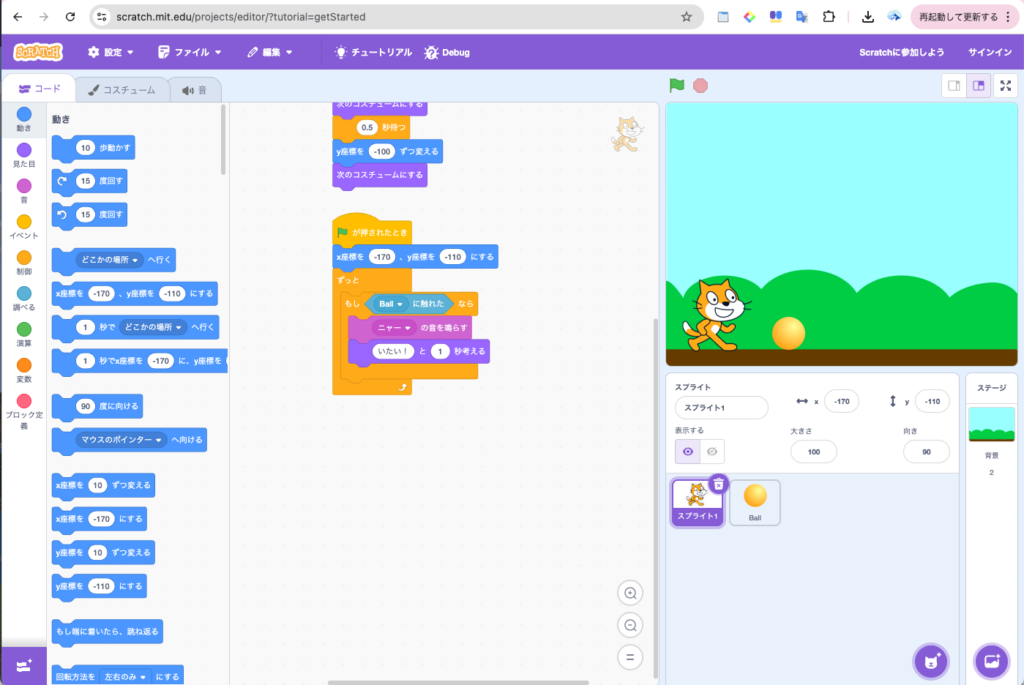1024x685 pixels.
Task: Select the ブロック定義 (My Blocks) category
Action: click(x=24, y=412)
